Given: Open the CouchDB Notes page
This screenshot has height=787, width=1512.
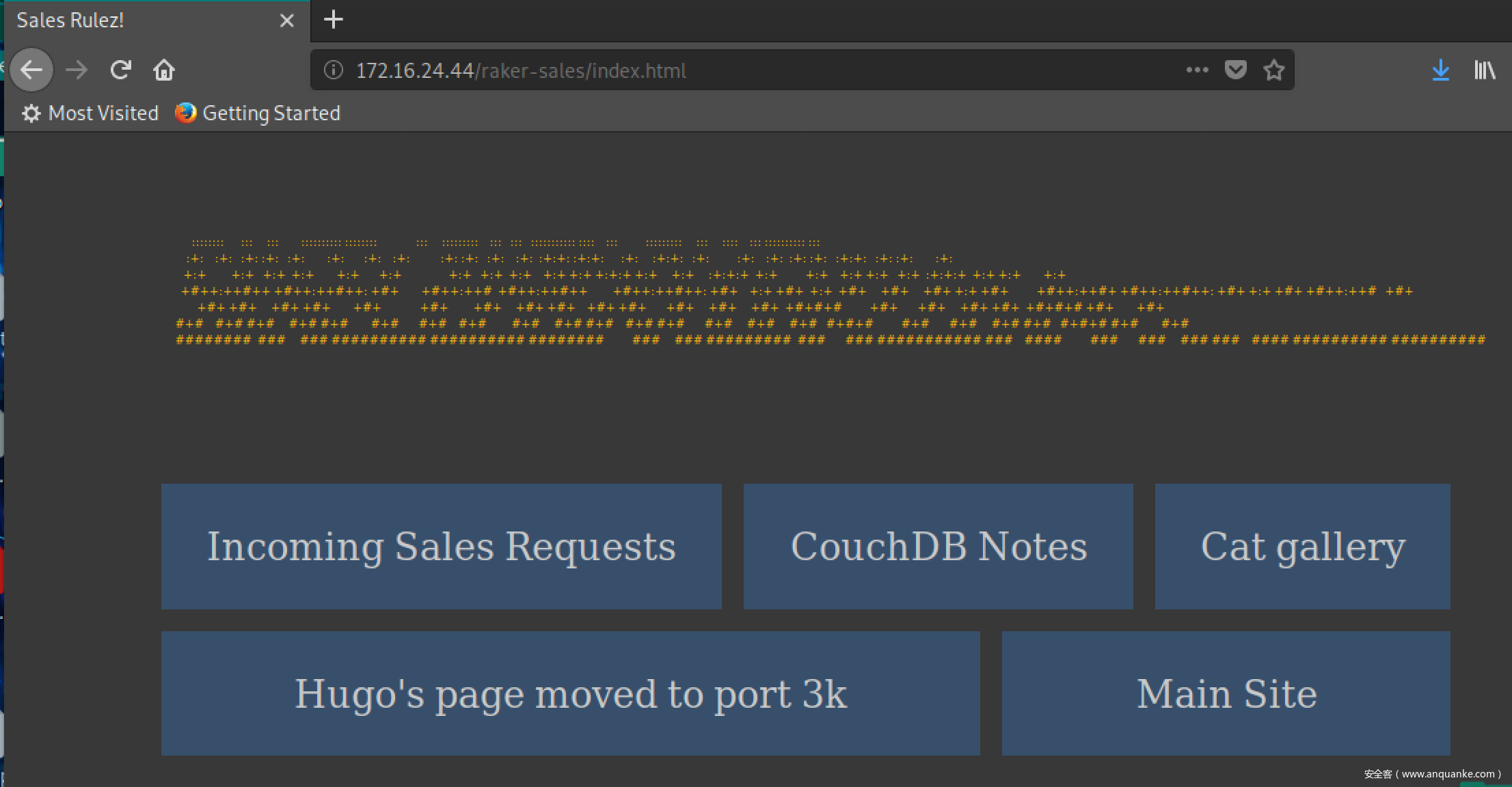Looking at the screenshot, I should (x=938, y=547).
